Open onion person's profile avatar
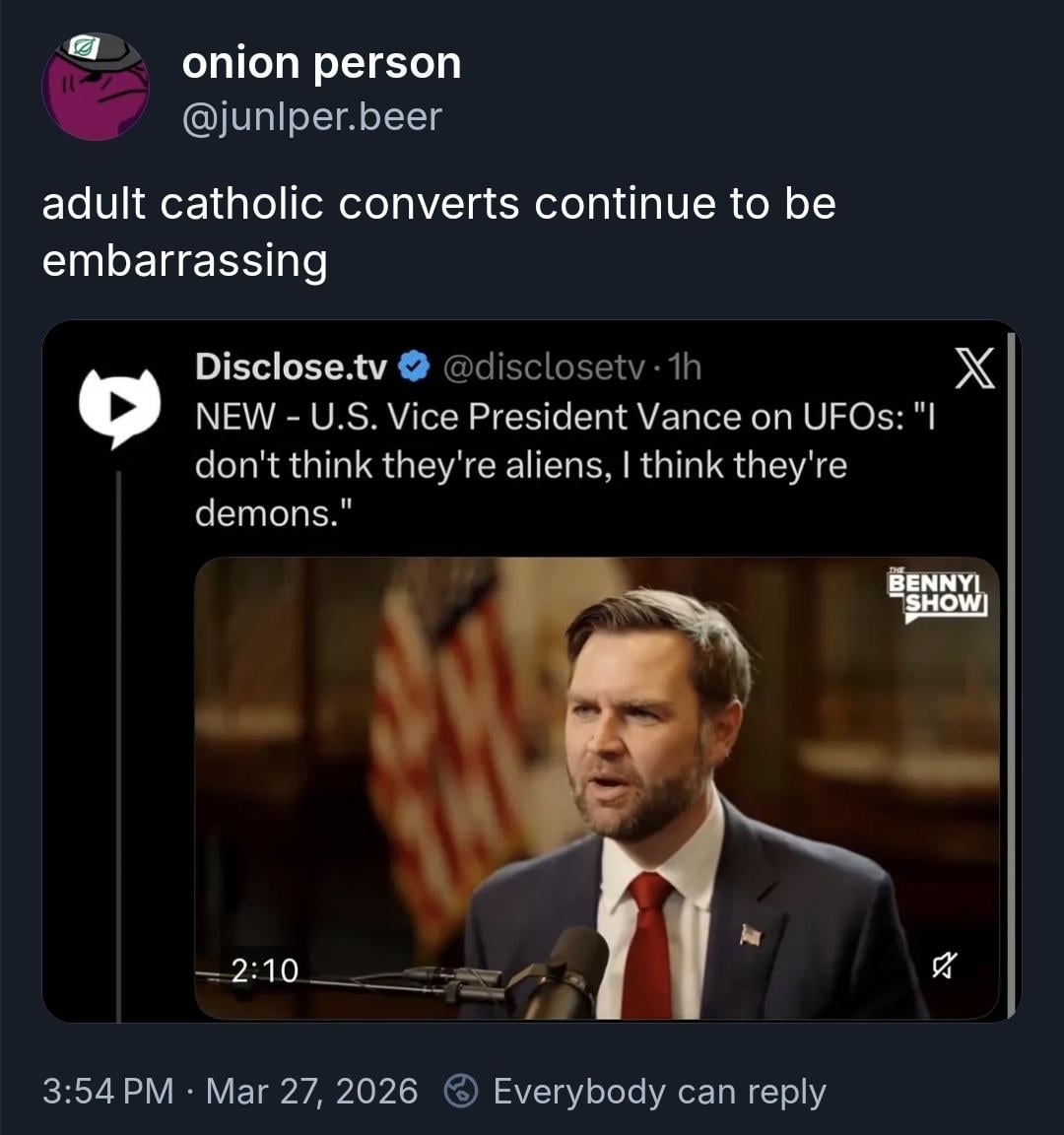The image size is (1064, 1135). (95, 87)
